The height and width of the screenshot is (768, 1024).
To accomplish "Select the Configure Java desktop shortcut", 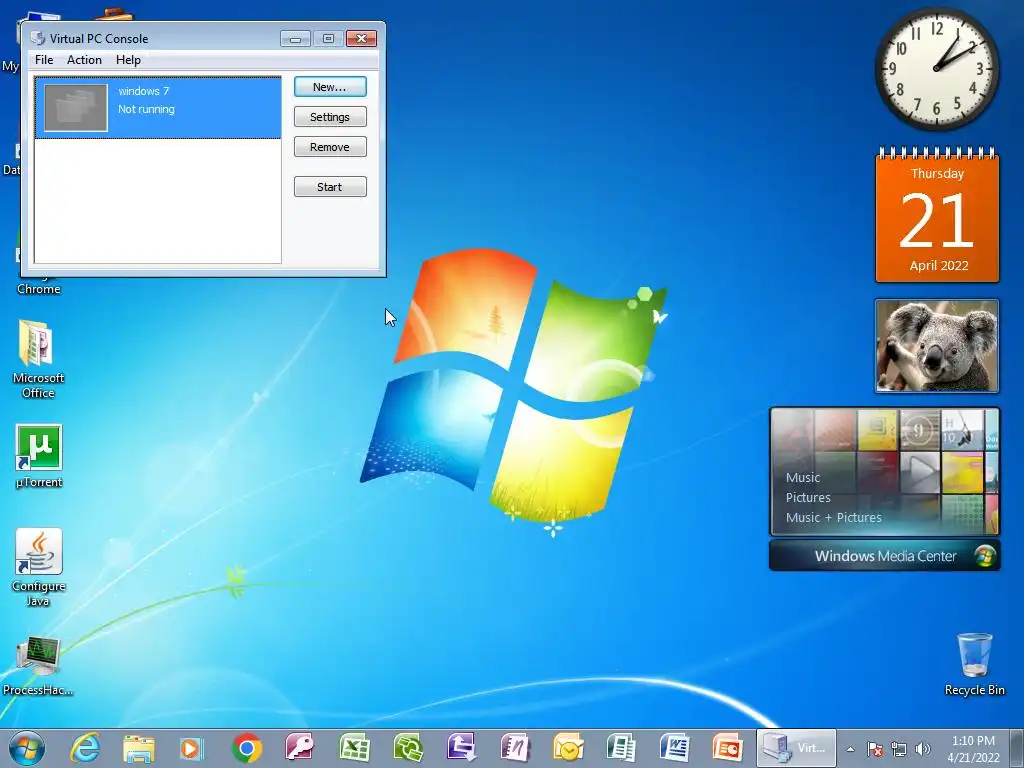I will click(x=39, y=567).
